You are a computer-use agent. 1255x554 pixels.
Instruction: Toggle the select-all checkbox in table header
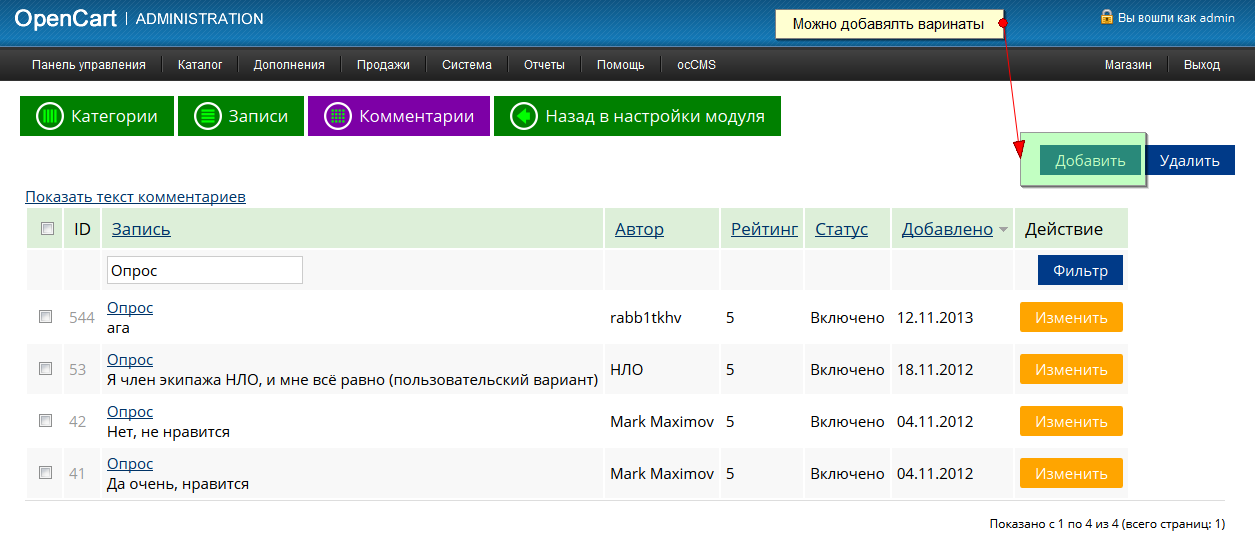point(47,229)
